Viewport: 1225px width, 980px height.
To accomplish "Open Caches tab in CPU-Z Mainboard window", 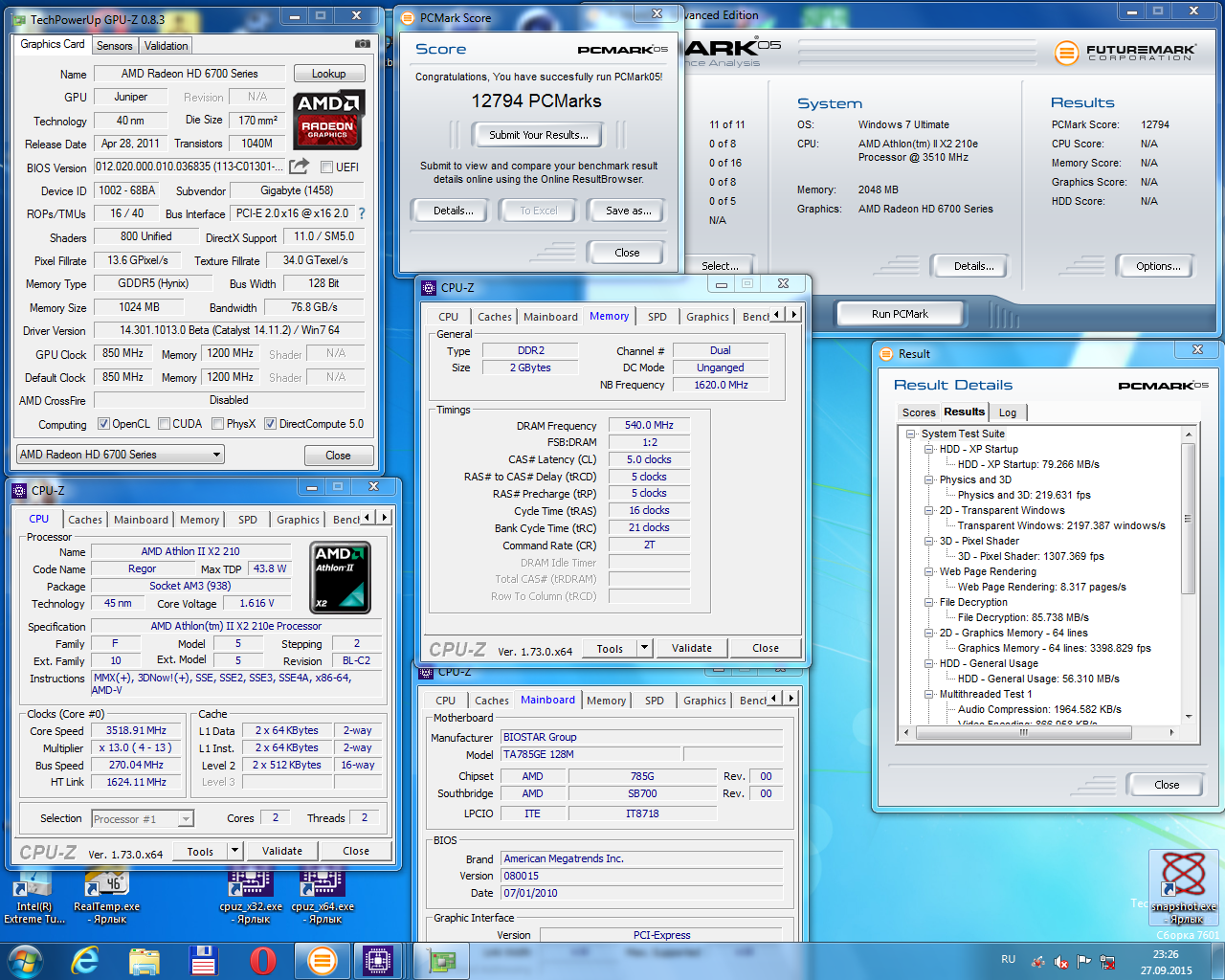I will point(492,701).
